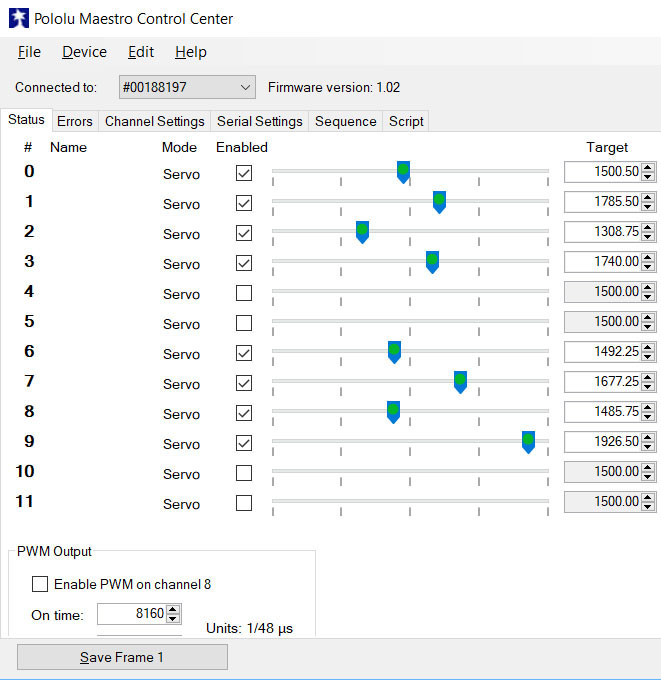Decrease PWM On time with down arrow

coord(173,618)
